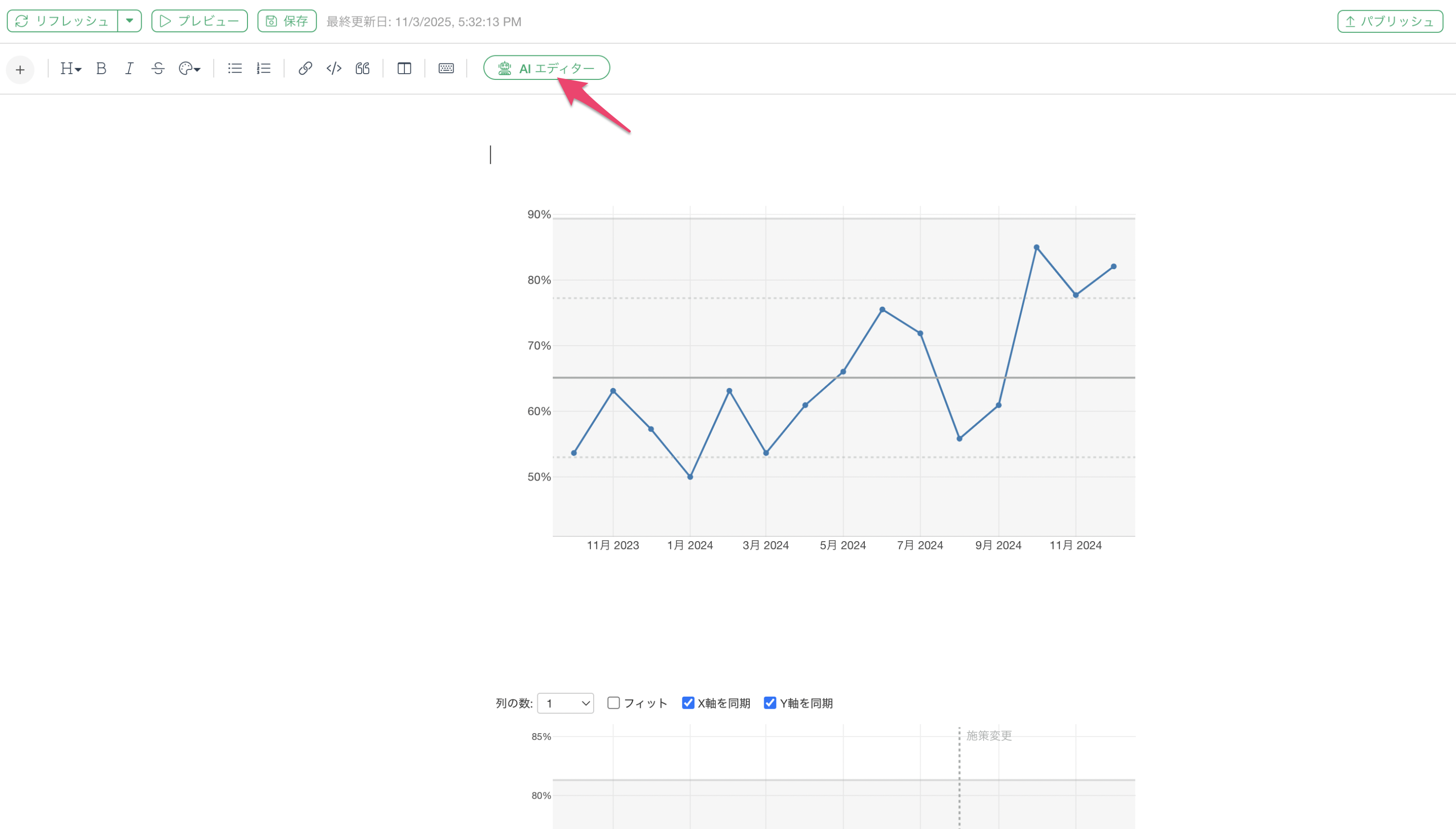Insert a numbered list
The image size is (1456, 829).
tap(263, 68)
